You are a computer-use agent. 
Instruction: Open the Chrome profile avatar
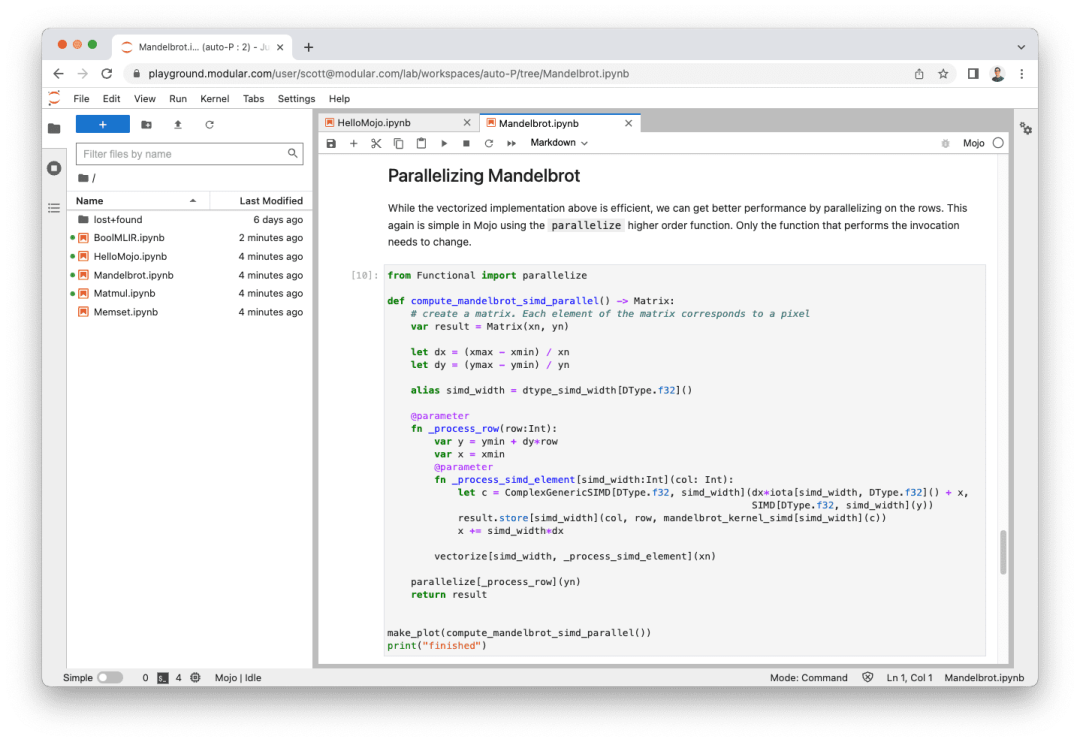point(997,74)
